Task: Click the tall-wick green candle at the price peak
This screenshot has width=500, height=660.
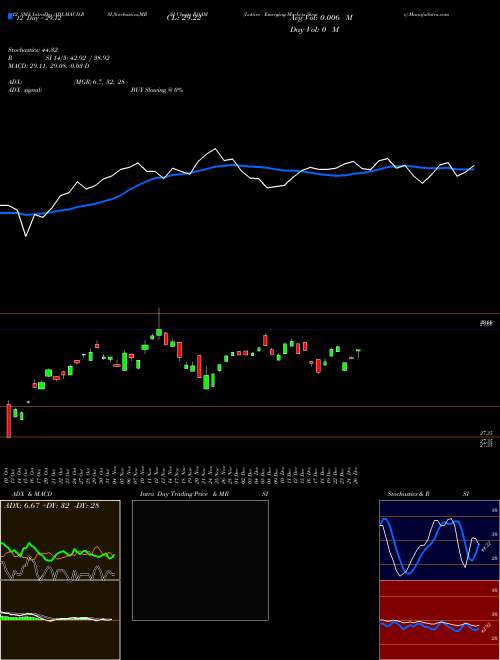Action: point(159,324)
